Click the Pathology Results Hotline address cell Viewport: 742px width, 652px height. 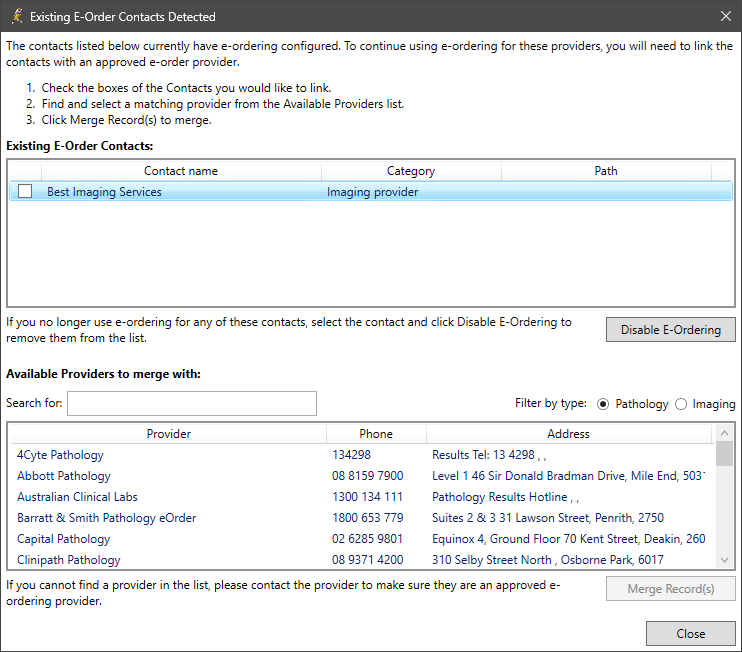tap(505, 497)
